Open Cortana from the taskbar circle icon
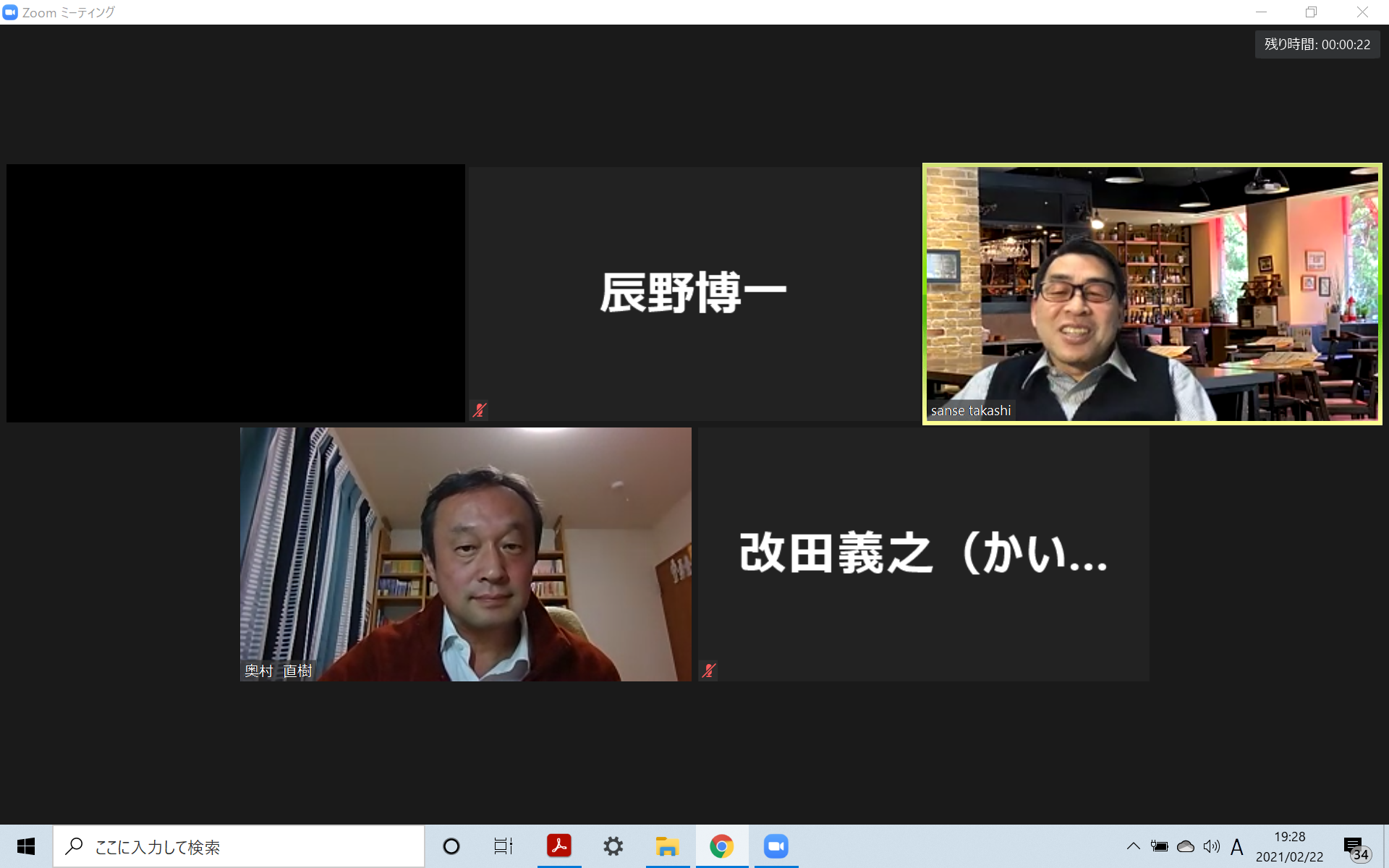 pos(451,846)
